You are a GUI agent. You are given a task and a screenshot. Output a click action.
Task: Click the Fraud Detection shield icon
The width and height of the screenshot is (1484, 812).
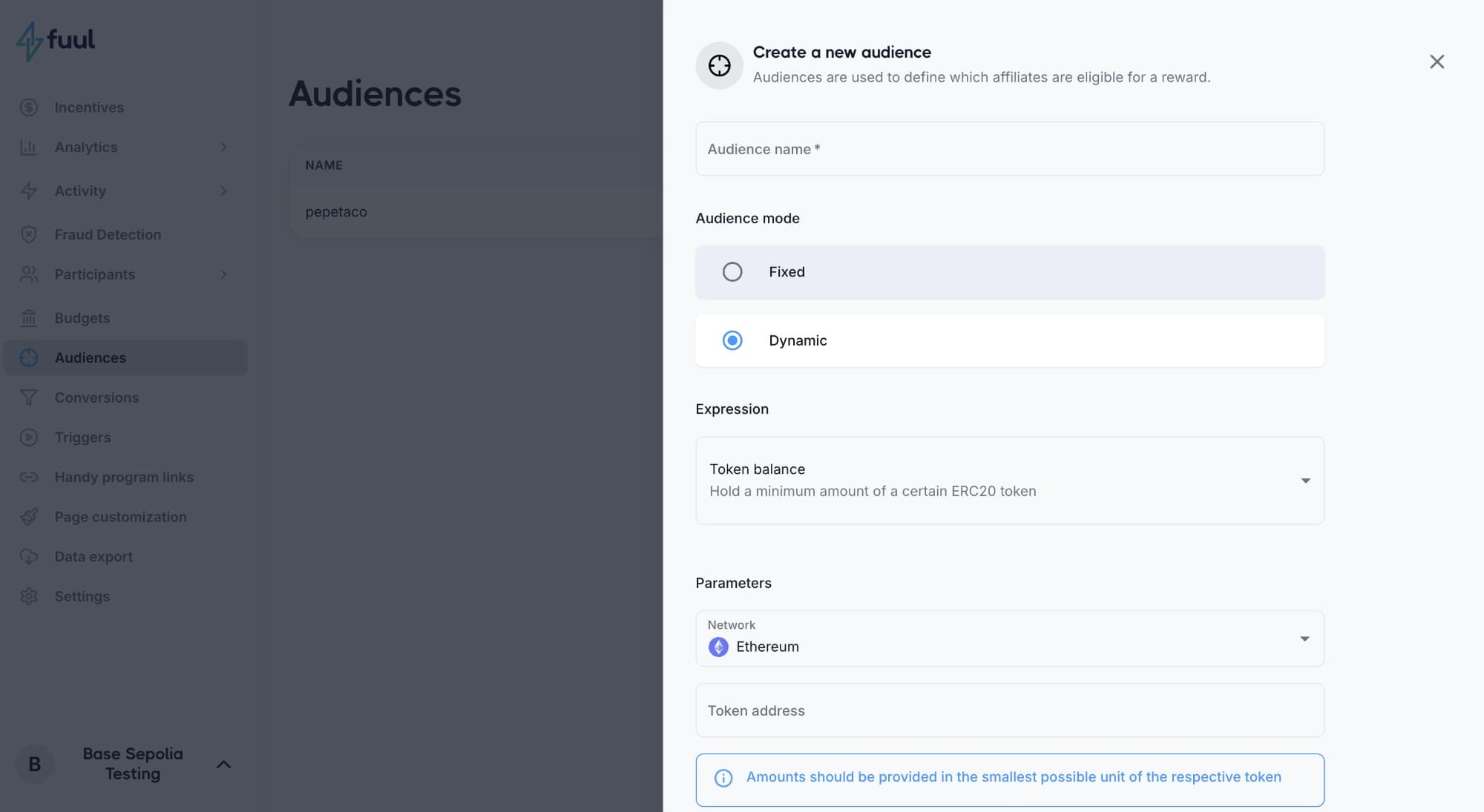[29, 234]
